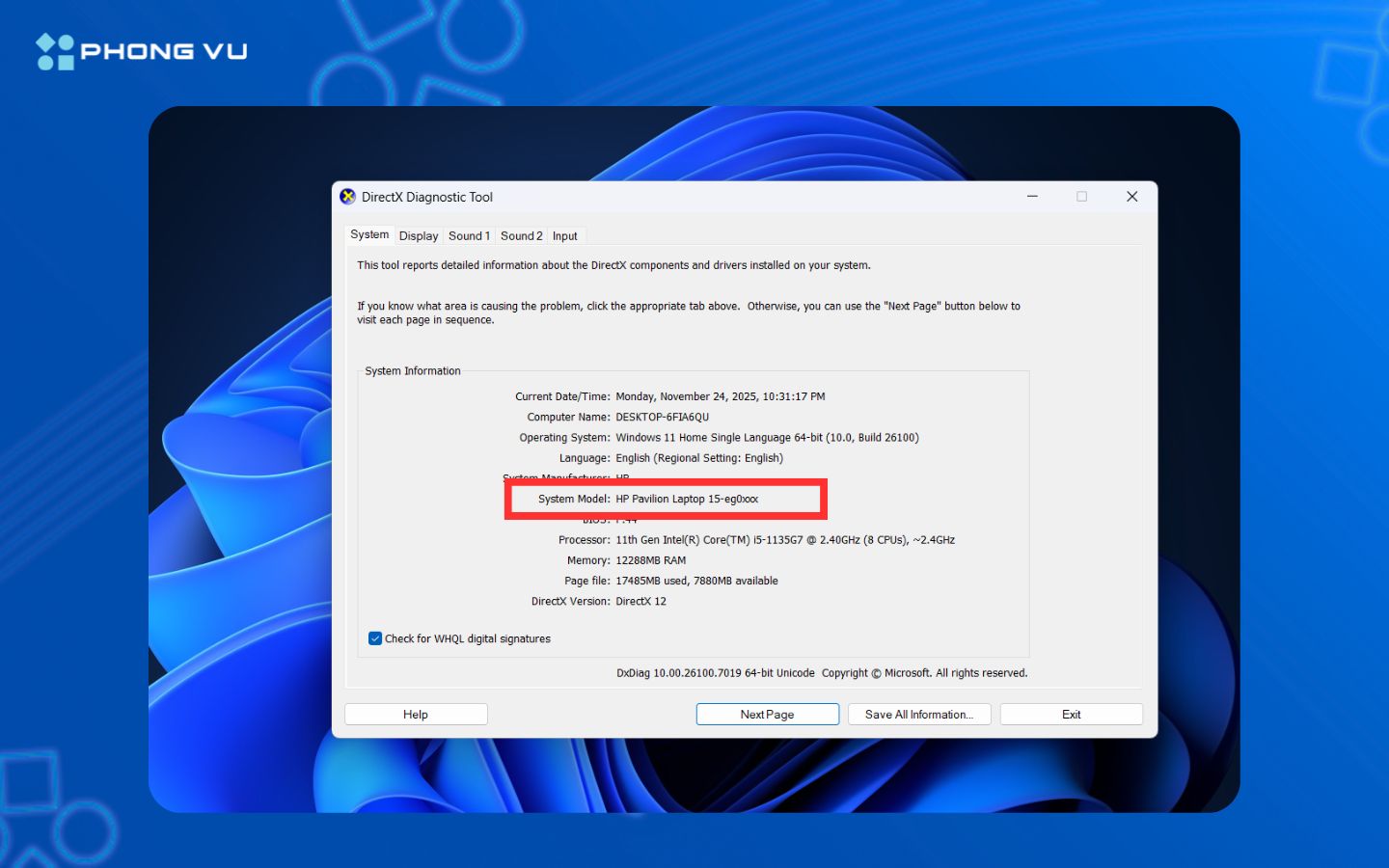Click the highlighted System Model value

click(x=687, y=500)
